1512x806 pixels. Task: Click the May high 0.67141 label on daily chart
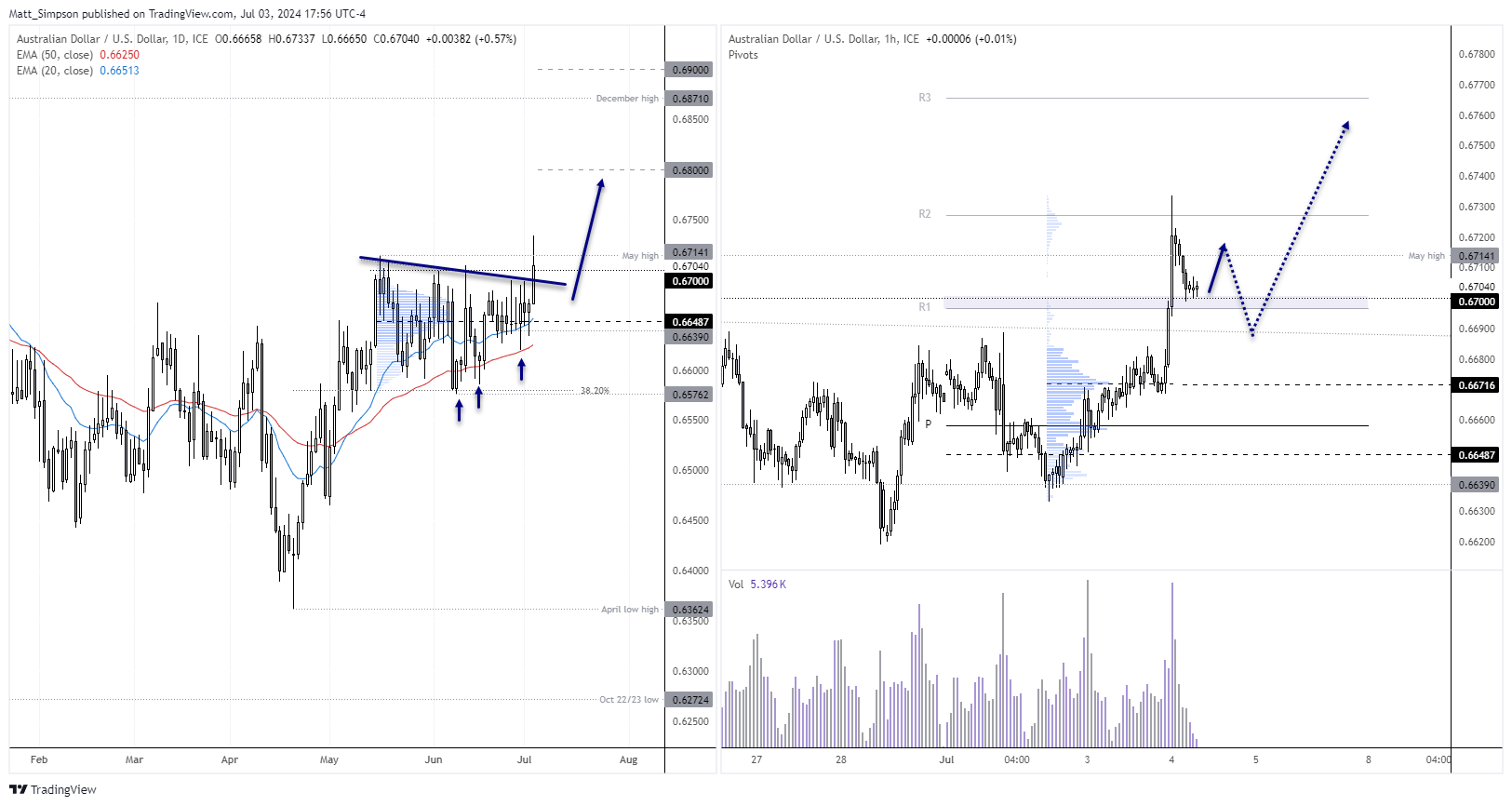690,252
